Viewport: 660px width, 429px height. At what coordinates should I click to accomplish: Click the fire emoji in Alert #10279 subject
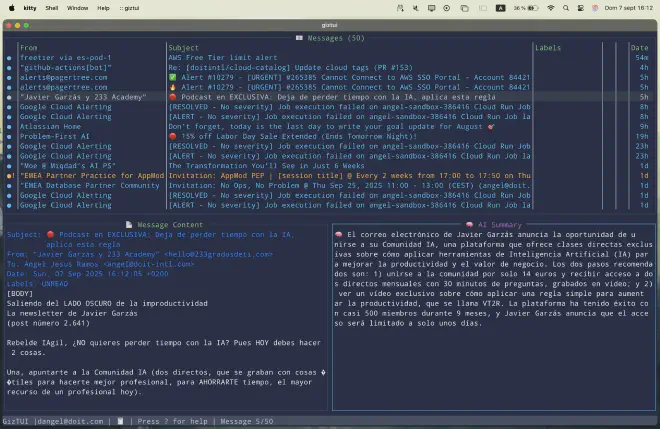click(172, 87)
